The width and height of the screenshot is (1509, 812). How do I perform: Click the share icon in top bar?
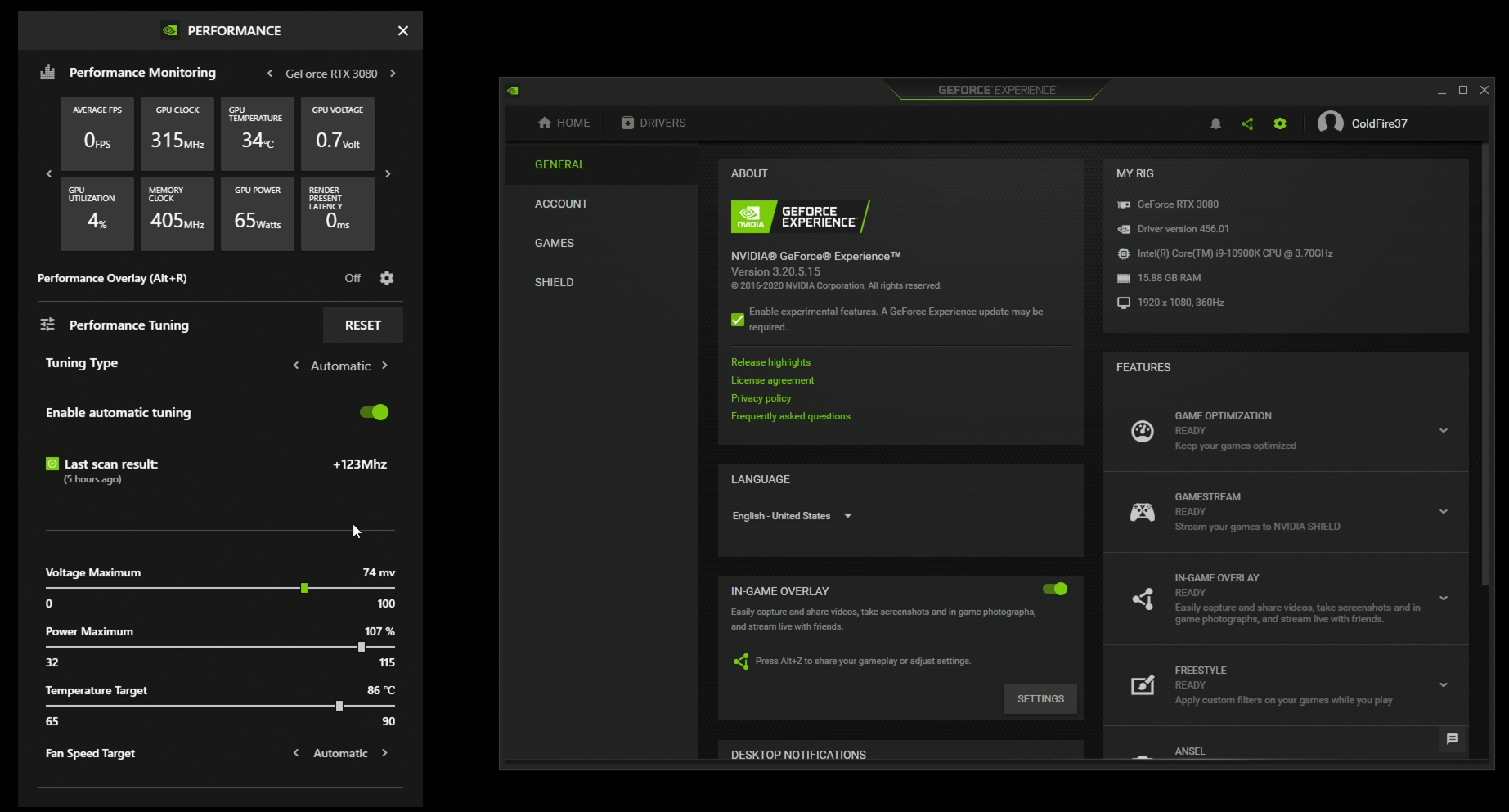[1247, 123]
